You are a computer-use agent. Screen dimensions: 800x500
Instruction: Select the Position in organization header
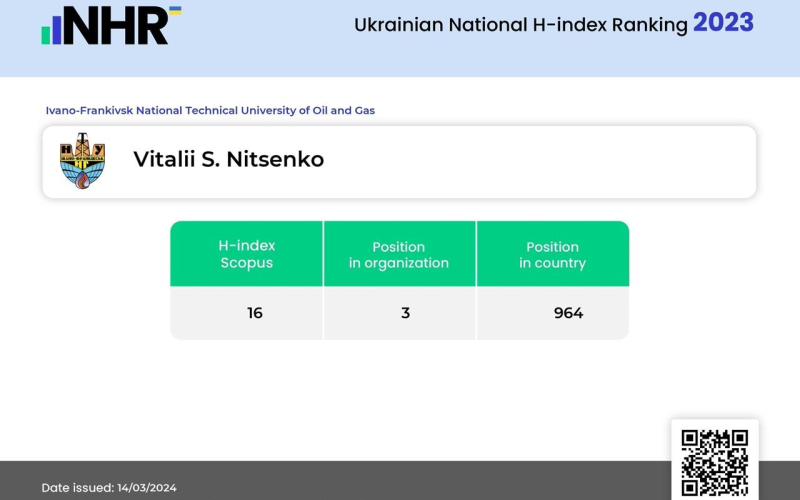[x=399, y=254]
